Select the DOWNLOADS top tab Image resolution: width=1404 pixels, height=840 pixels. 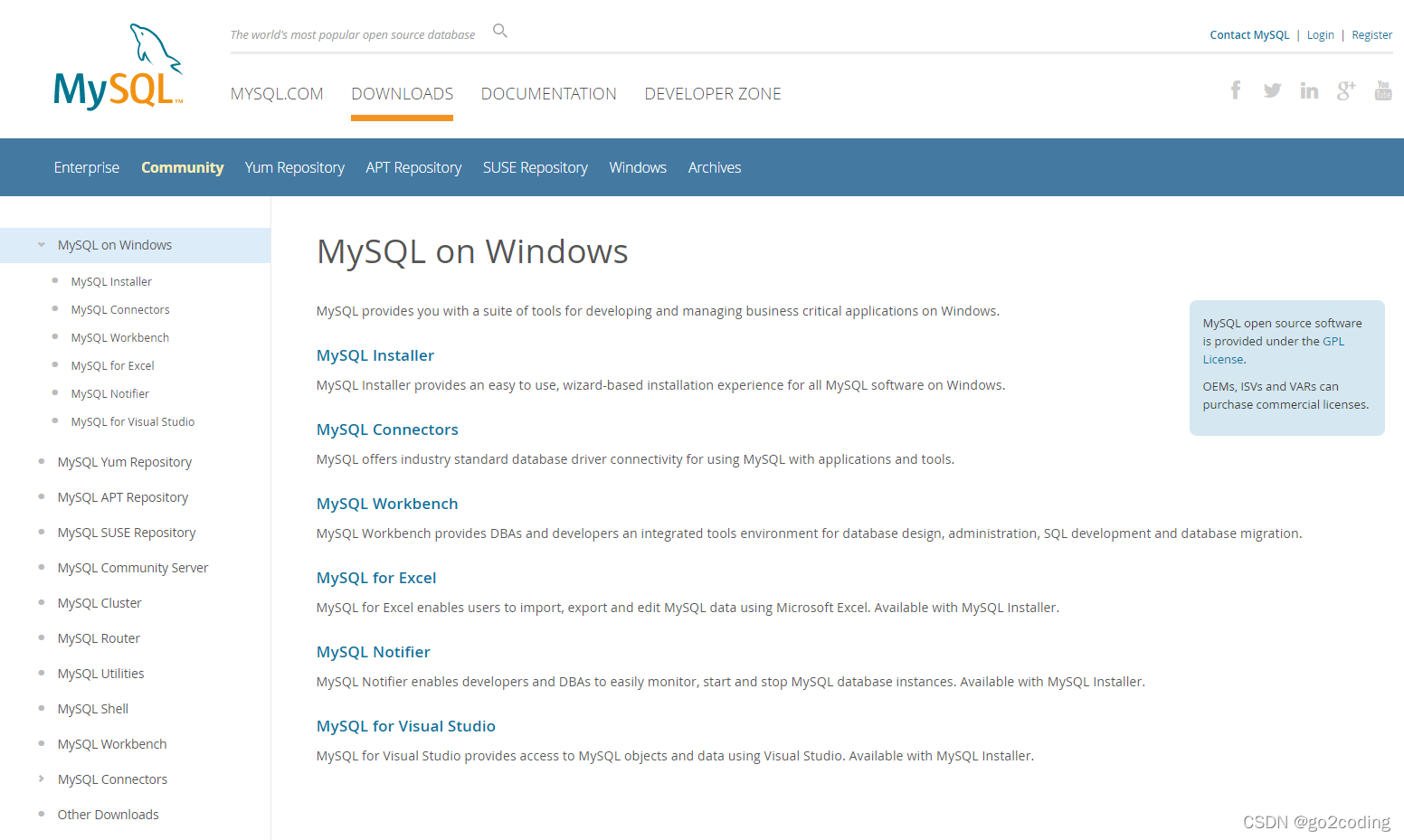[403, 94]
